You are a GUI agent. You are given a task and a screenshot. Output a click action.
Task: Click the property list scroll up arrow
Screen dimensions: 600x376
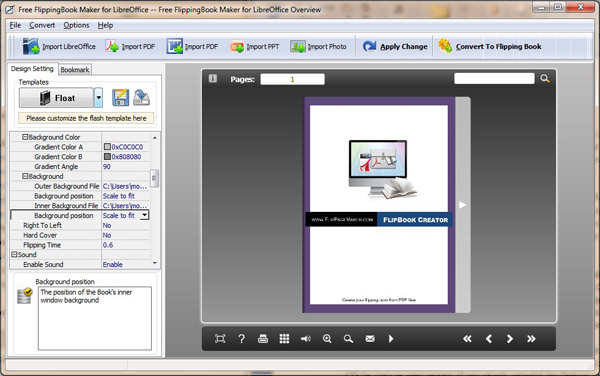(x=155, y=138)
